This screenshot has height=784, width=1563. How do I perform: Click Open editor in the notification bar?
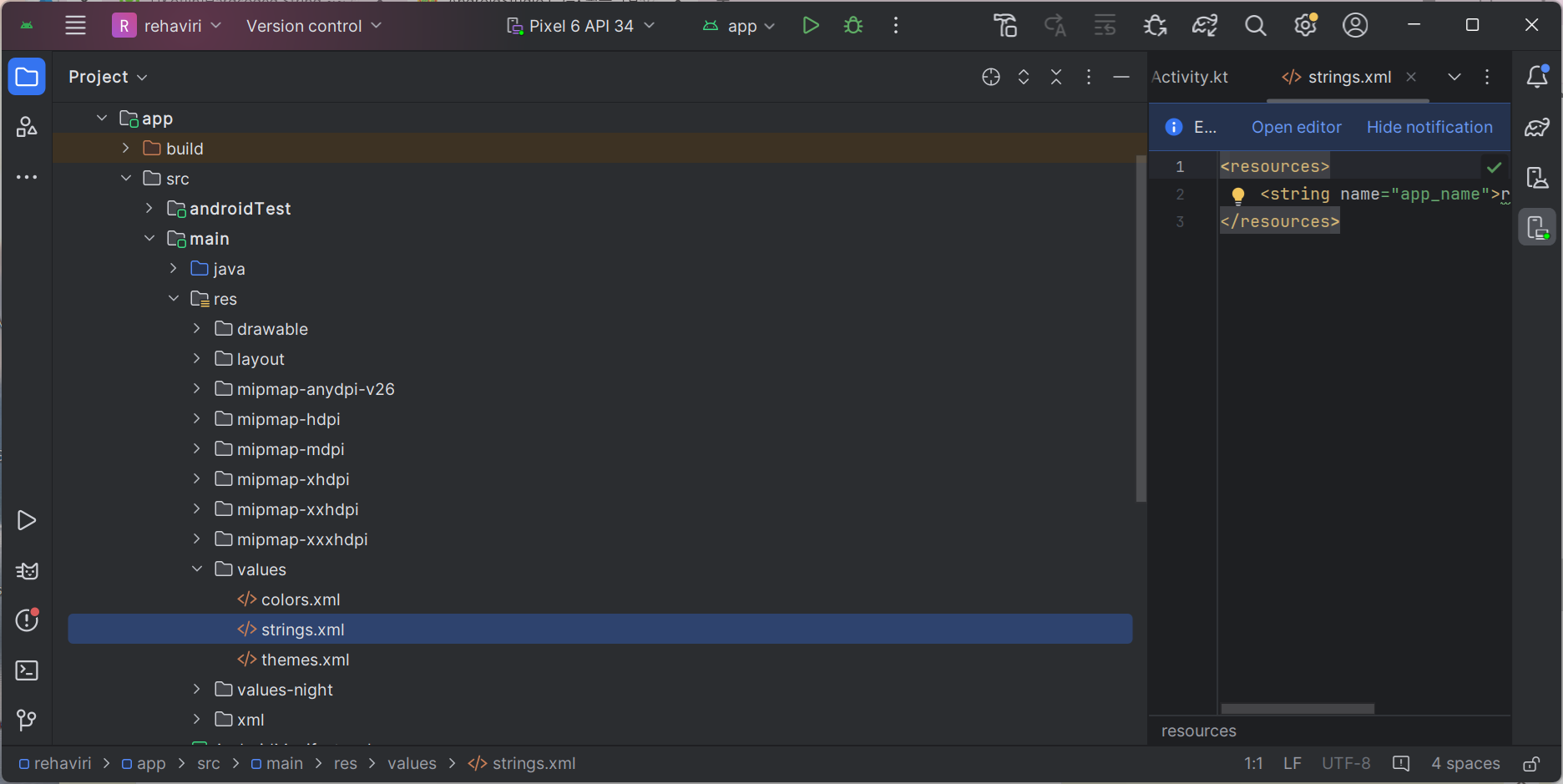(1296, 127)
